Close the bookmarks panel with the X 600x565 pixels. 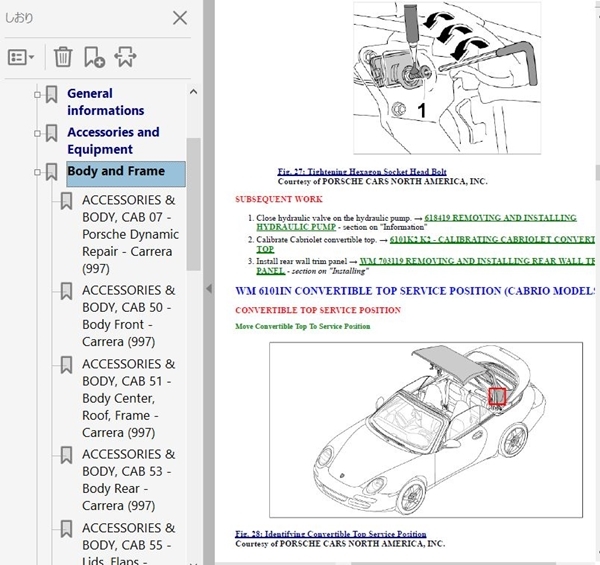coord(179,18)
